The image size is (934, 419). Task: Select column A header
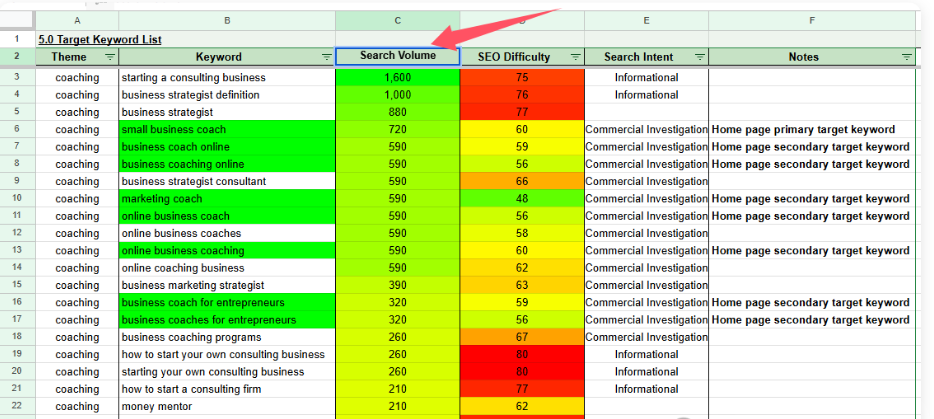click(77, 20)
